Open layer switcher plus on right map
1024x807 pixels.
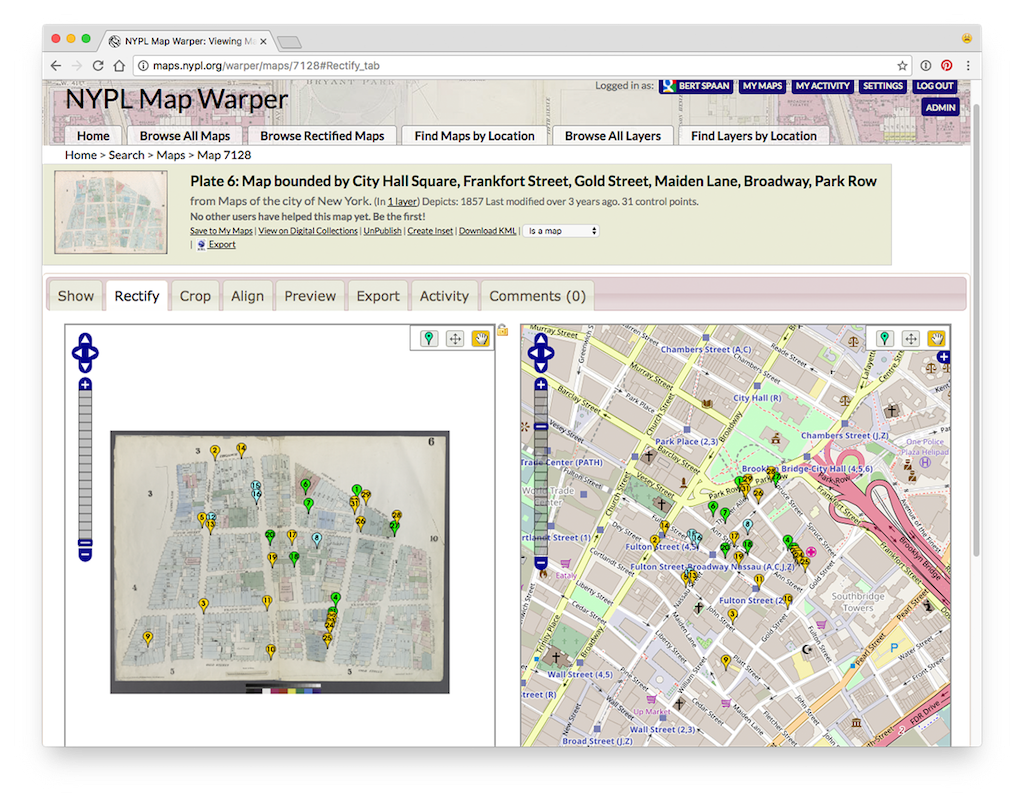[x=944, y=357]
